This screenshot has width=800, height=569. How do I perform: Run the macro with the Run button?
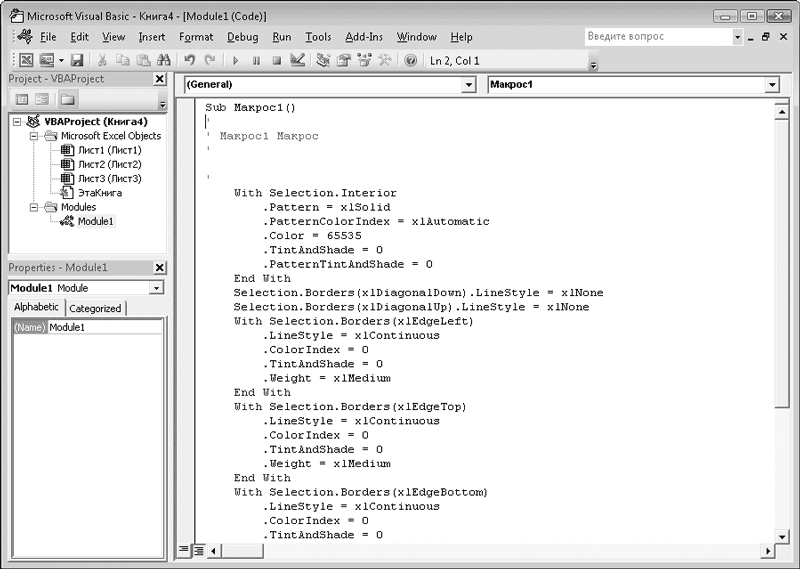[237, 61]
